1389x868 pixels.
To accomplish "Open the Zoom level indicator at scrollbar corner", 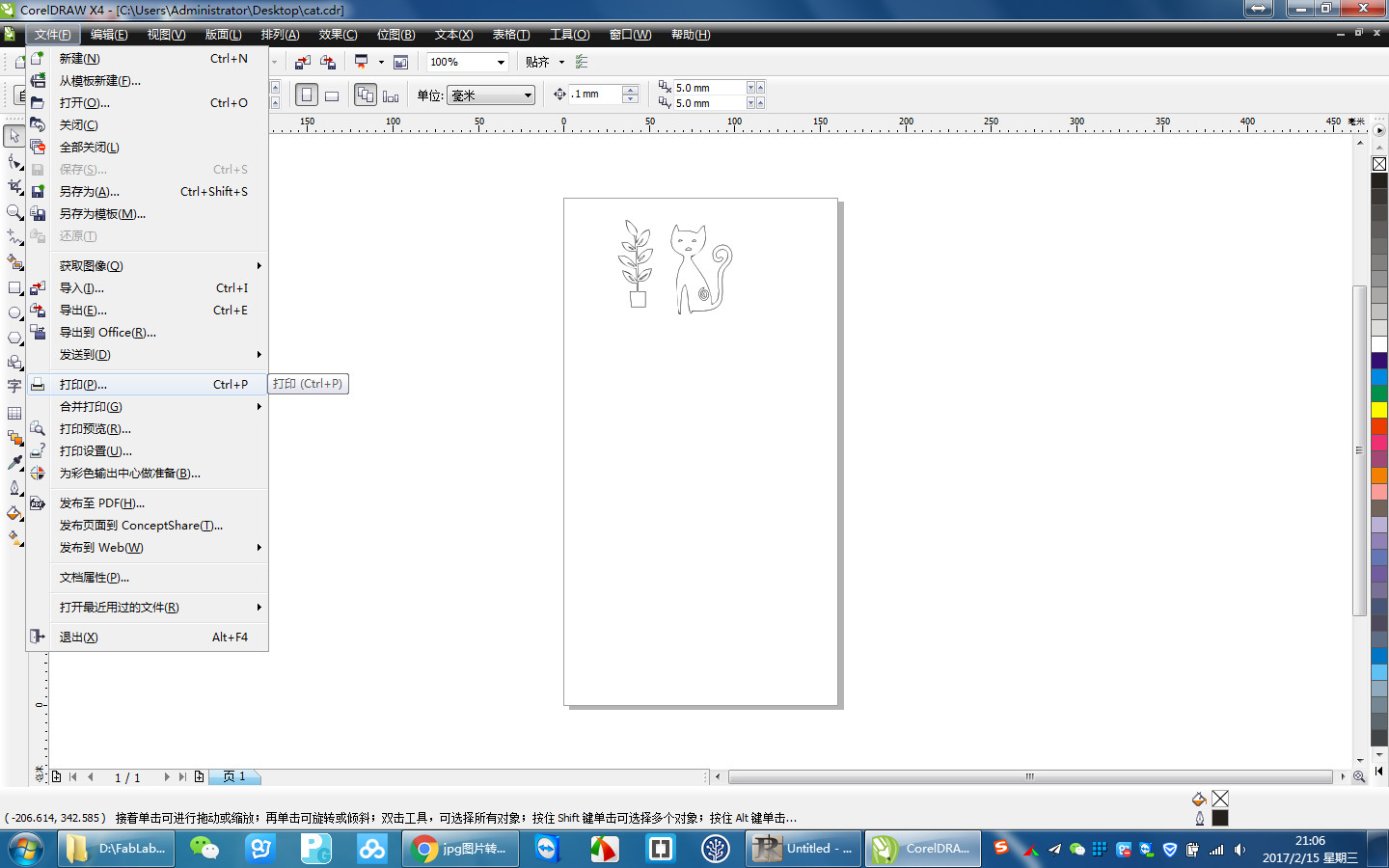I will (x=1359, y=776).
